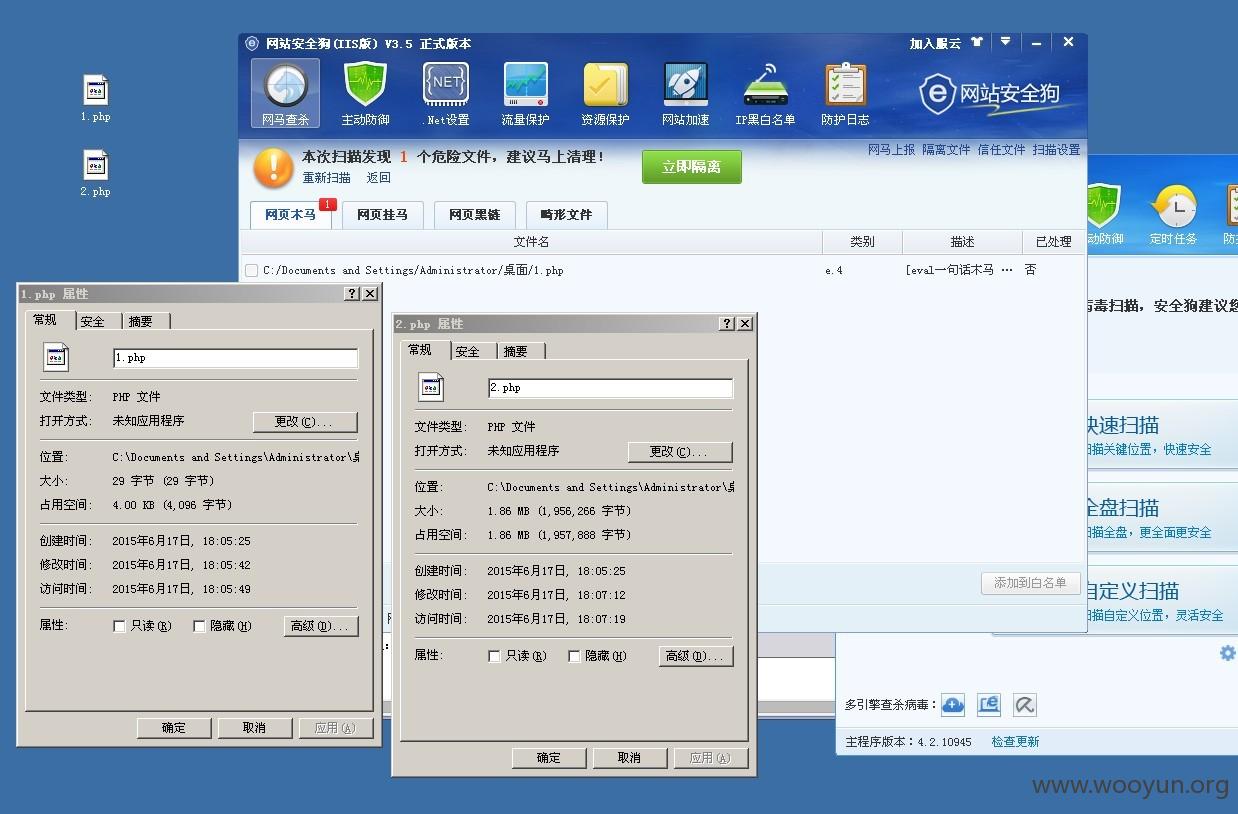Toggle 只读 checkbox in 2.php 属性 dialog
This screenshot has width=1238, height=814.
(494, 656)
